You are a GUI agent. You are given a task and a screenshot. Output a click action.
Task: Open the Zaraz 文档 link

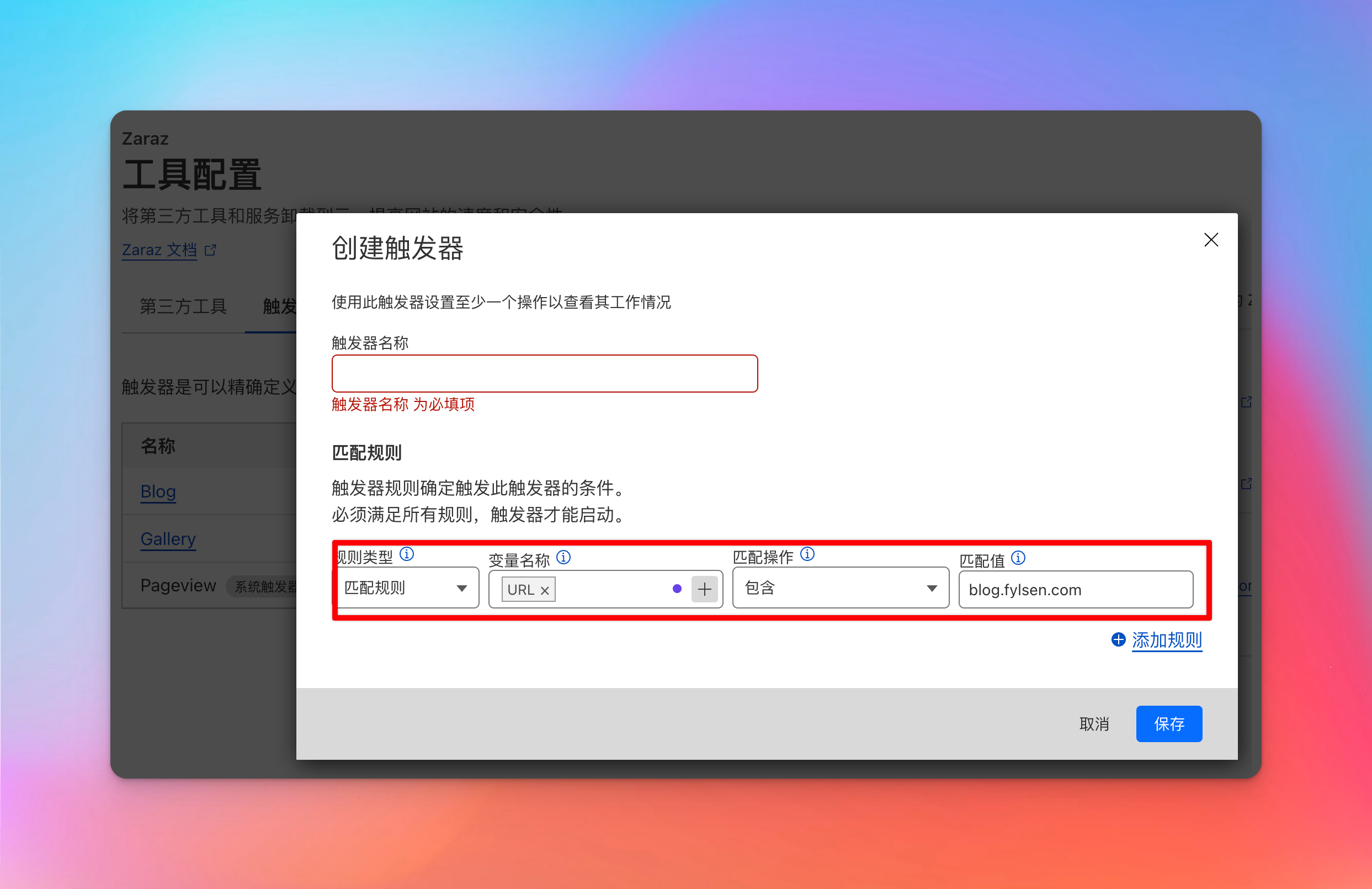point(159,250)
